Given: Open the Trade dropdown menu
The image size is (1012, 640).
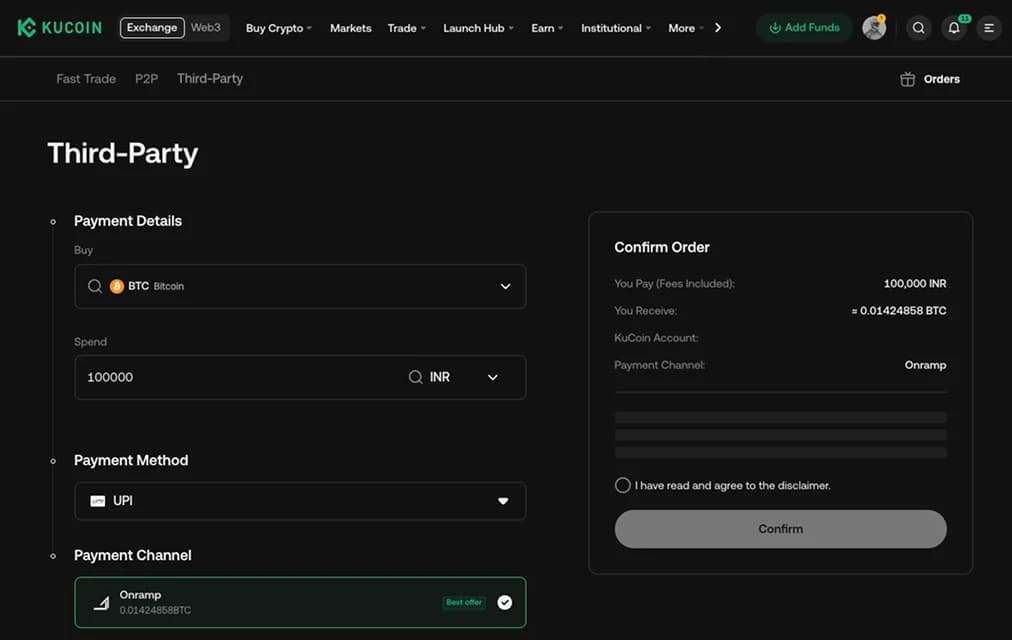Looking at the screenshot, I should 407,28.
